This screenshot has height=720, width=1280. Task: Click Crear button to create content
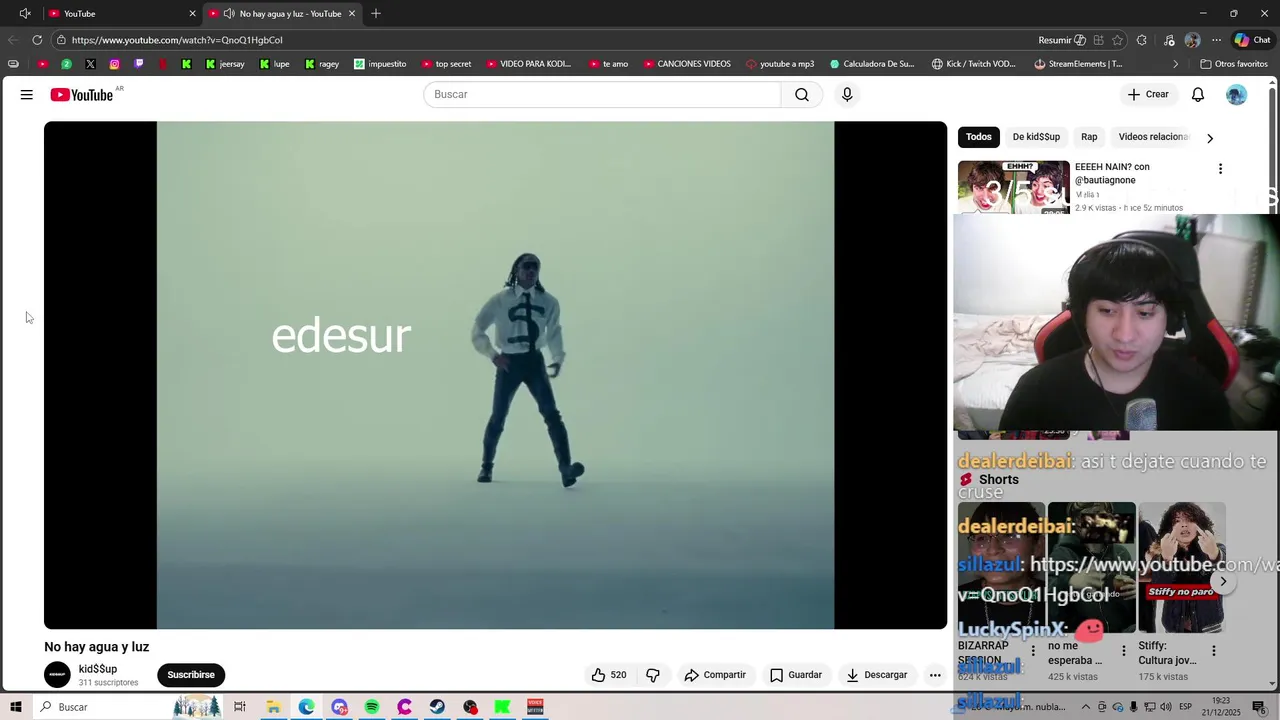1148,94
